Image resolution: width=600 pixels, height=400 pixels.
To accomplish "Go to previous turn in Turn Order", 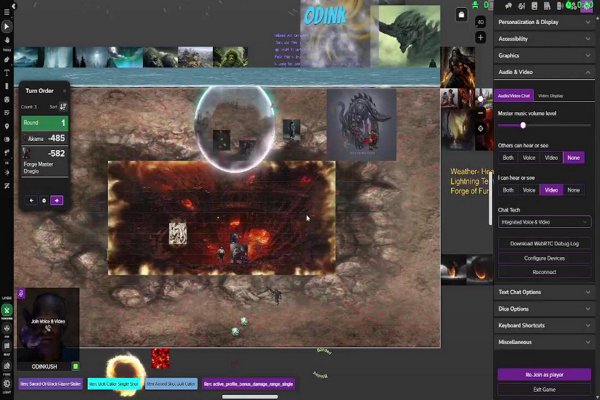I will coord(30,200).
